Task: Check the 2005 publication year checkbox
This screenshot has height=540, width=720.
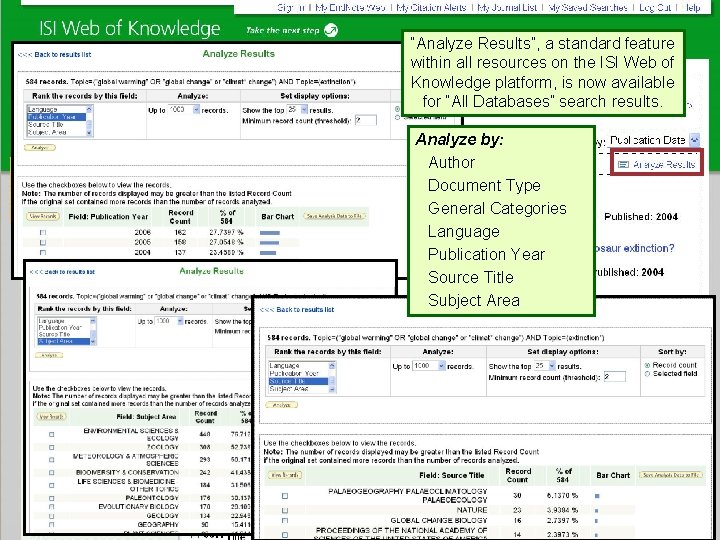Action: 43,242
